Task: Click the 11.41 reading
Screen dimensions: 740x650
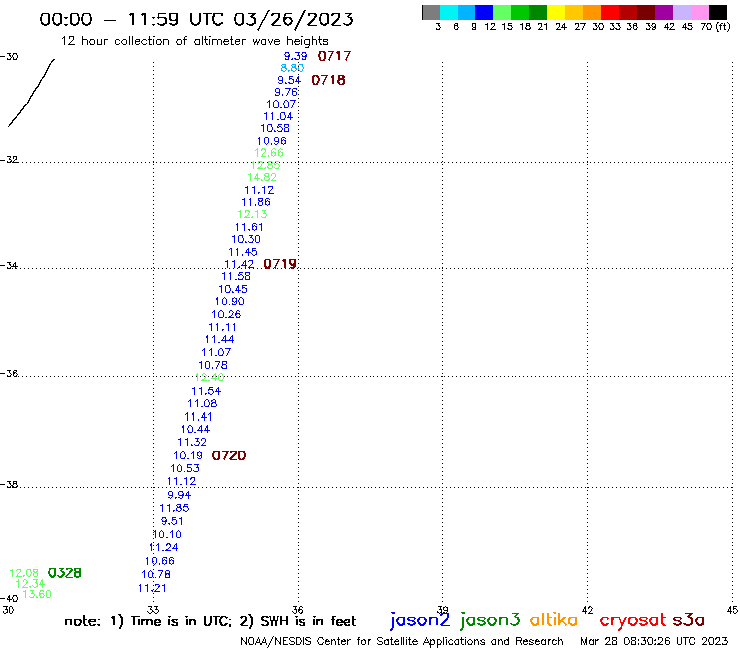Action: pyautogui.click(x=198, y=417)
